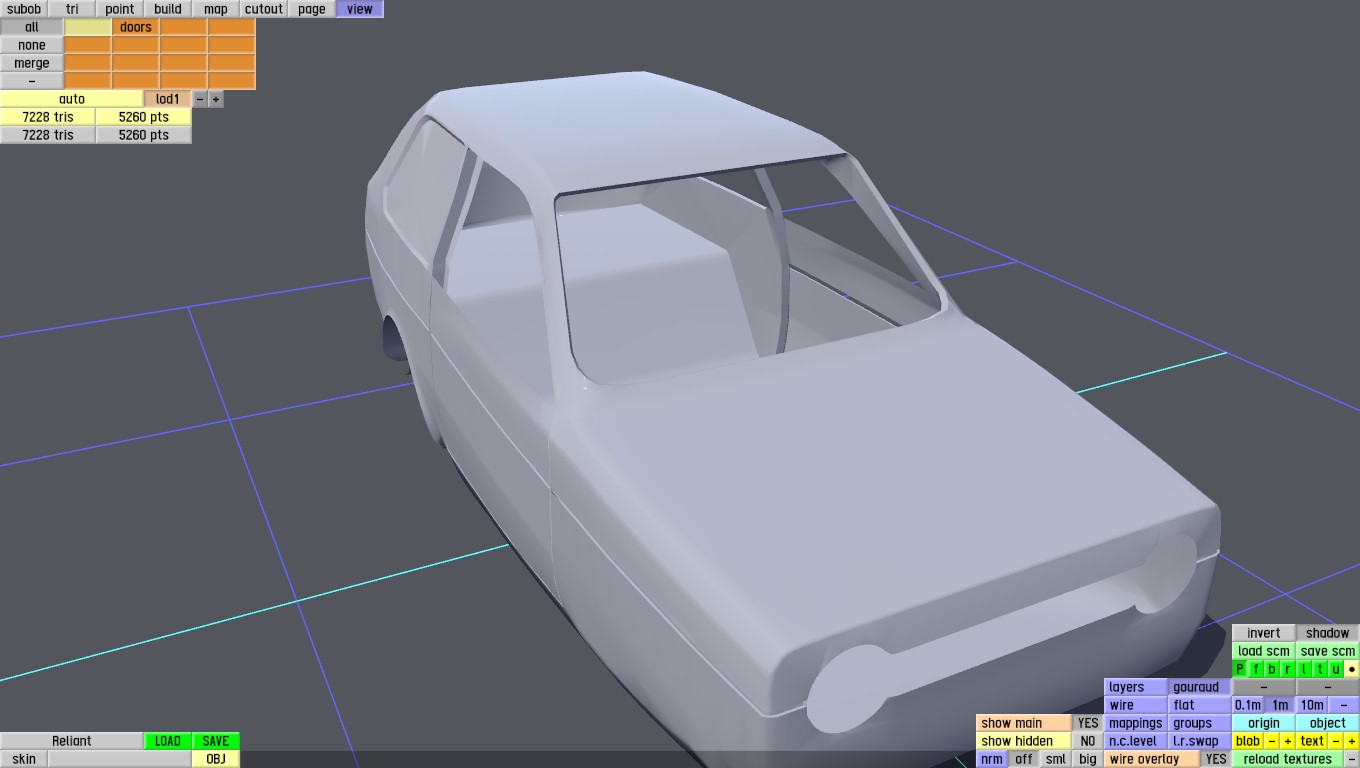This screenshot has height=768, width=1360.
Task: Switch to the subob tab
Action: 24,9
